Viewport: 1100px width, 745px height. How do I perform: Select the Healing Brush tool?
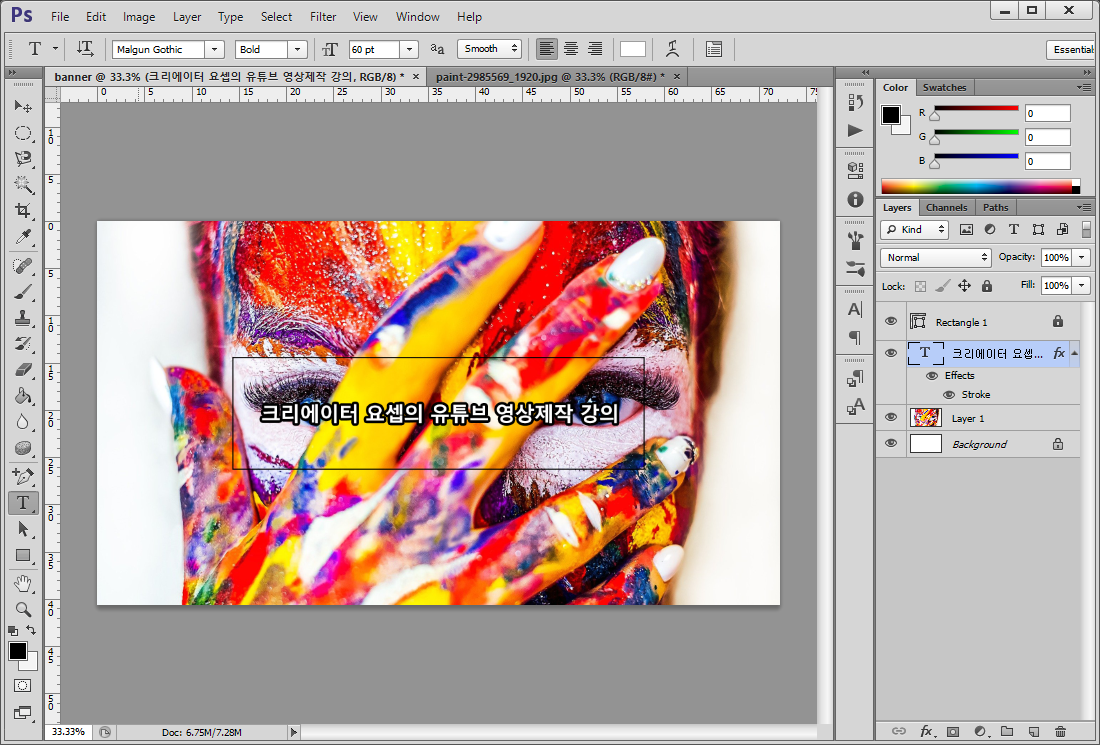tap(23, 266)
